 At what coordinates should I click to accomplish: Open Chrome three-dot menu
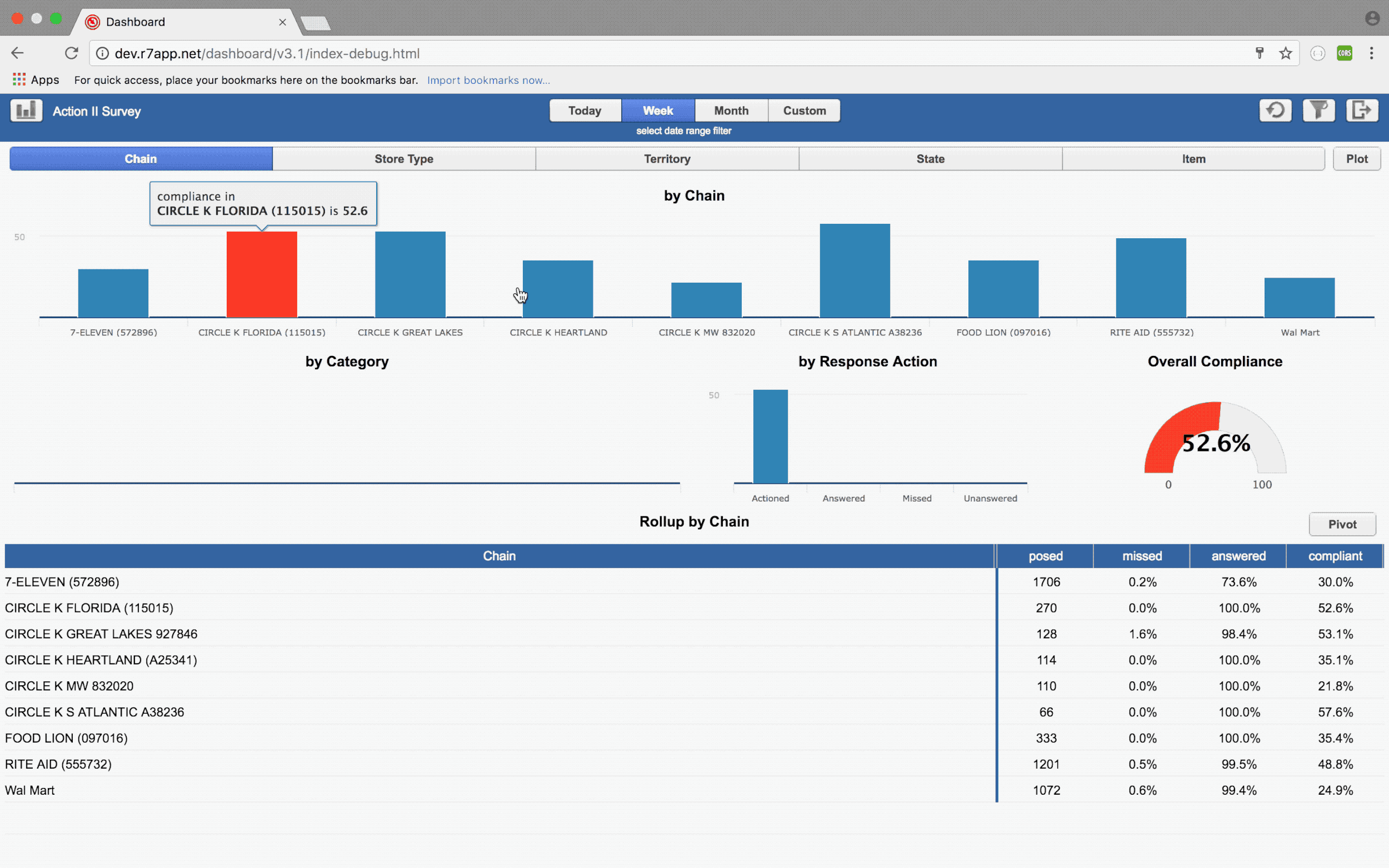(1371, 53)
